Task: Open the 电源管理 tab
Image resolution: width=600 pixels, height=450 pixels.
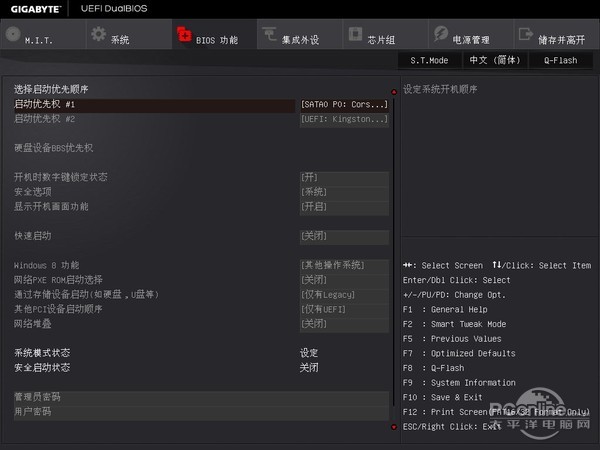Action: (x=471, y=34)
